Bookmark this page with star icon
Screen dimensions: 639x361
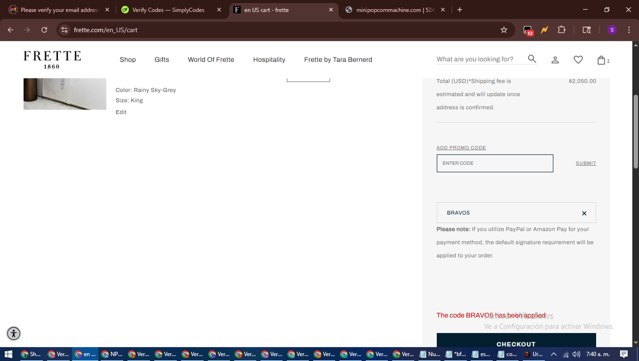tap(504, 30)
